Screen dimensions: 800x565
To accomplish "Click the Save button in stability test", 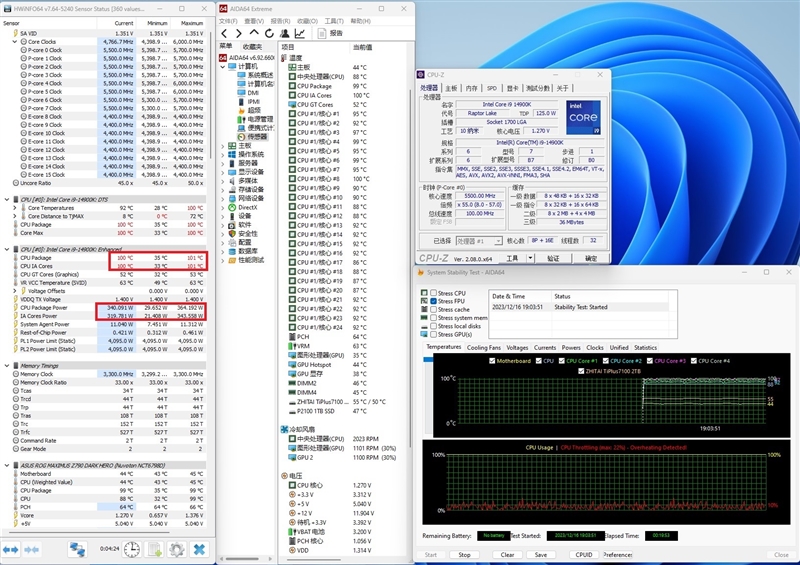I will click(541, 555).
